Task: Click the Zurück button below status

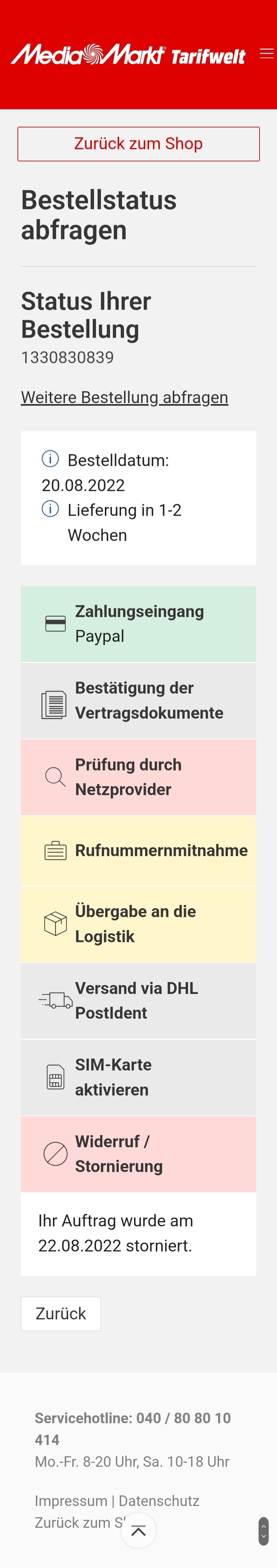Action: [x=61, y=1313]
